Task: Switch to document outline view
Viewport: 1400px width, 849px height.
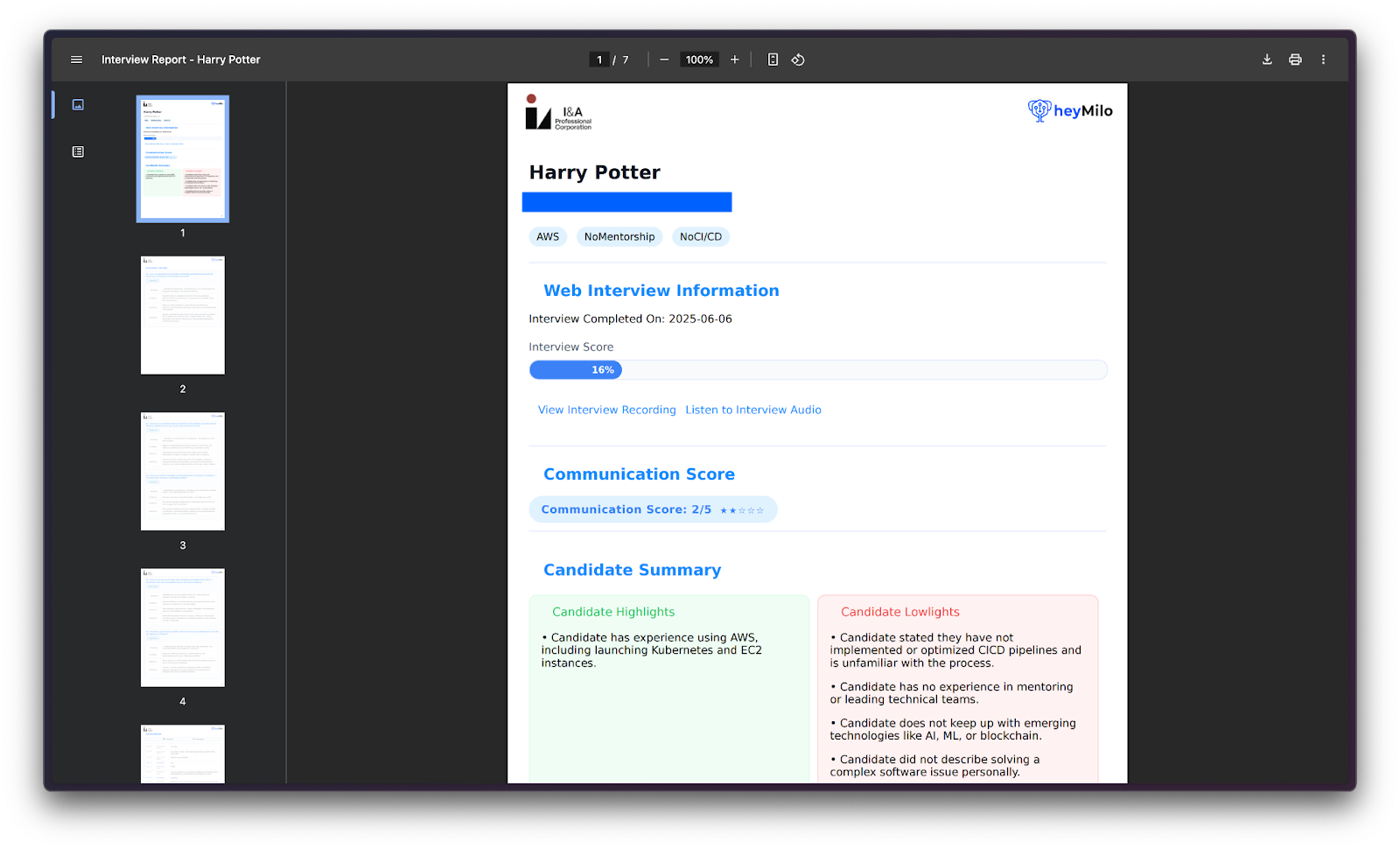Action: pyautogui.click(x=78, y=152)
